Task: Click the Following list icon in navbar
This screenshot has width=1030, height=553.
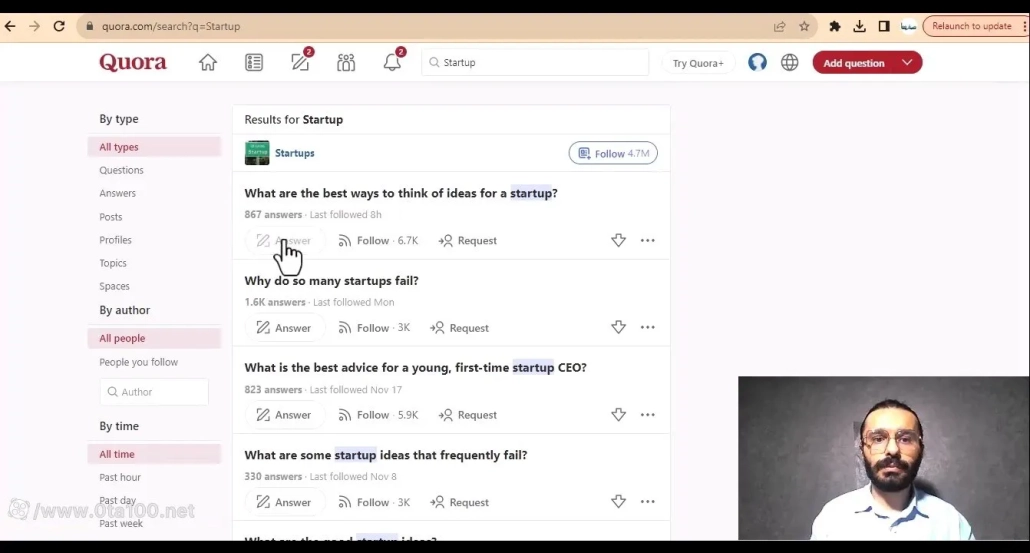Action: [x=254, y=63]
